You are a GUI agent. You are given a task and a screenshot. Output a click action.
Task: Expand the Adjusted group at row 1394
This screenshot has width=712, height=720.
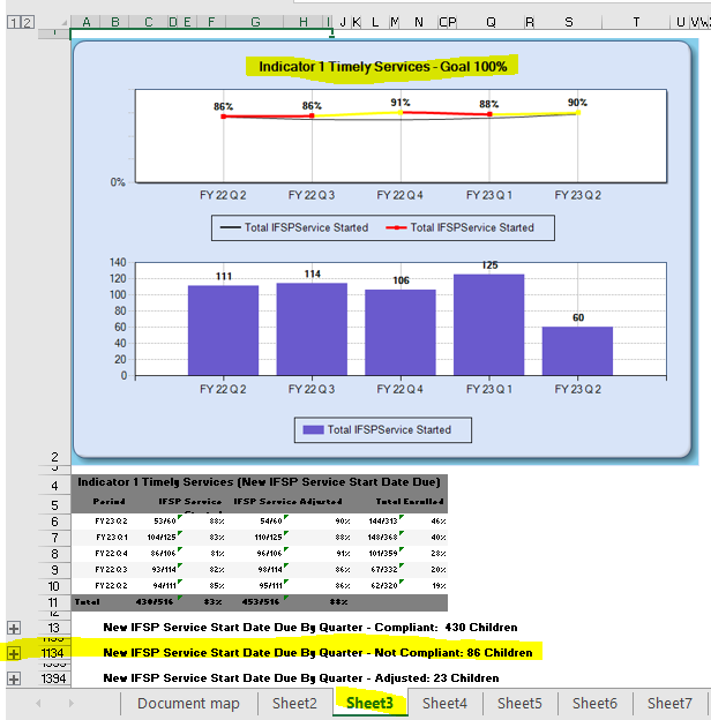coord(14,678)
